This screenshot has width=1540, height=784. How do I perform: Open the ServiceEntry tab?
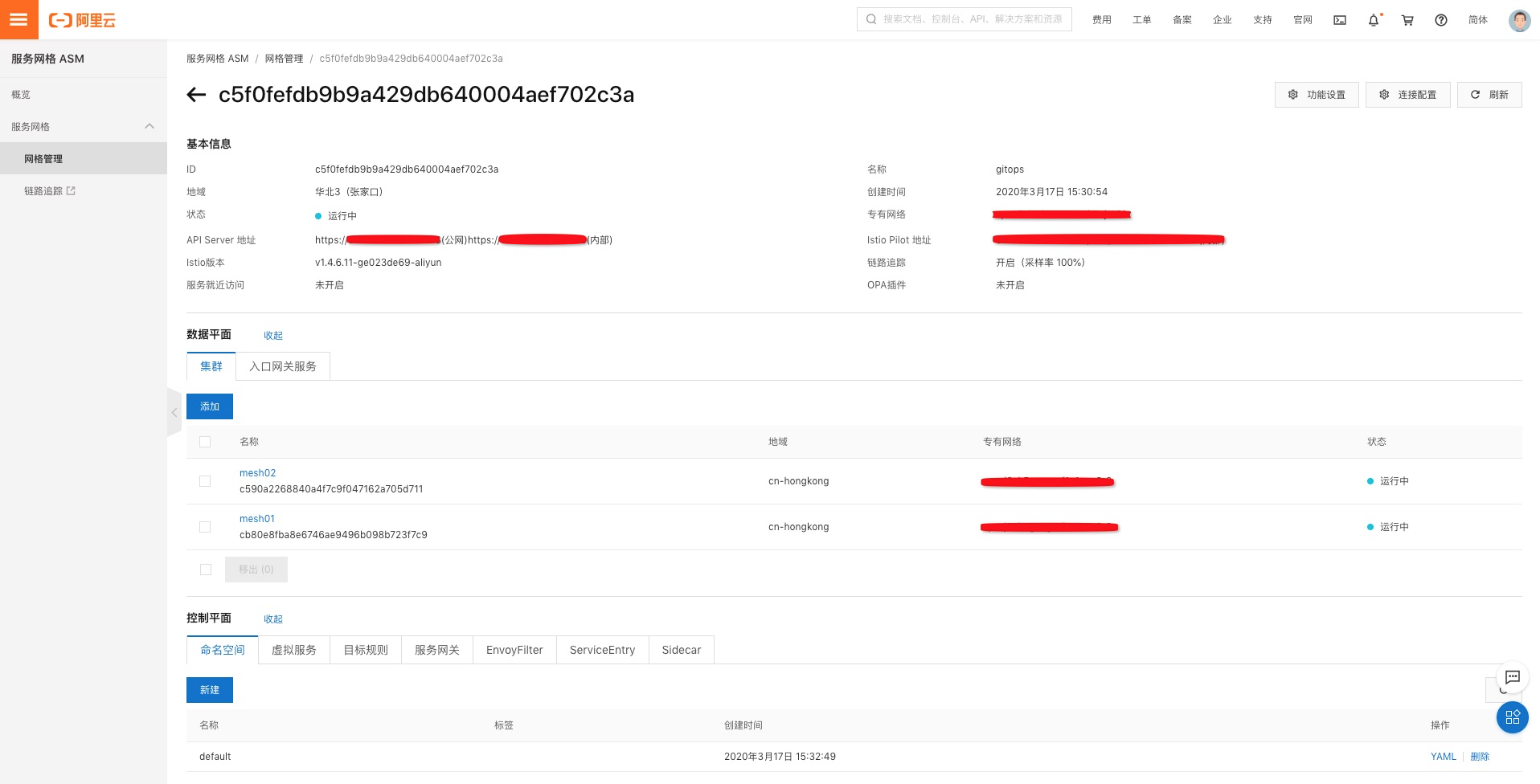(603, 650)
